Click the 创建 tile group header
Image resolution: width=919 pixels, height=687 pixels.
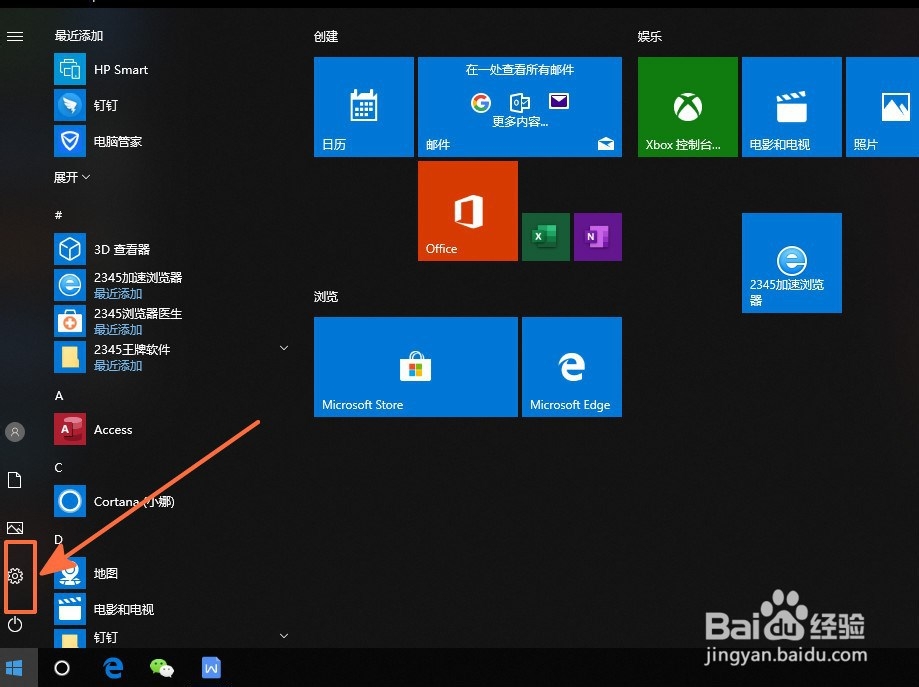[x=326, y=36]
